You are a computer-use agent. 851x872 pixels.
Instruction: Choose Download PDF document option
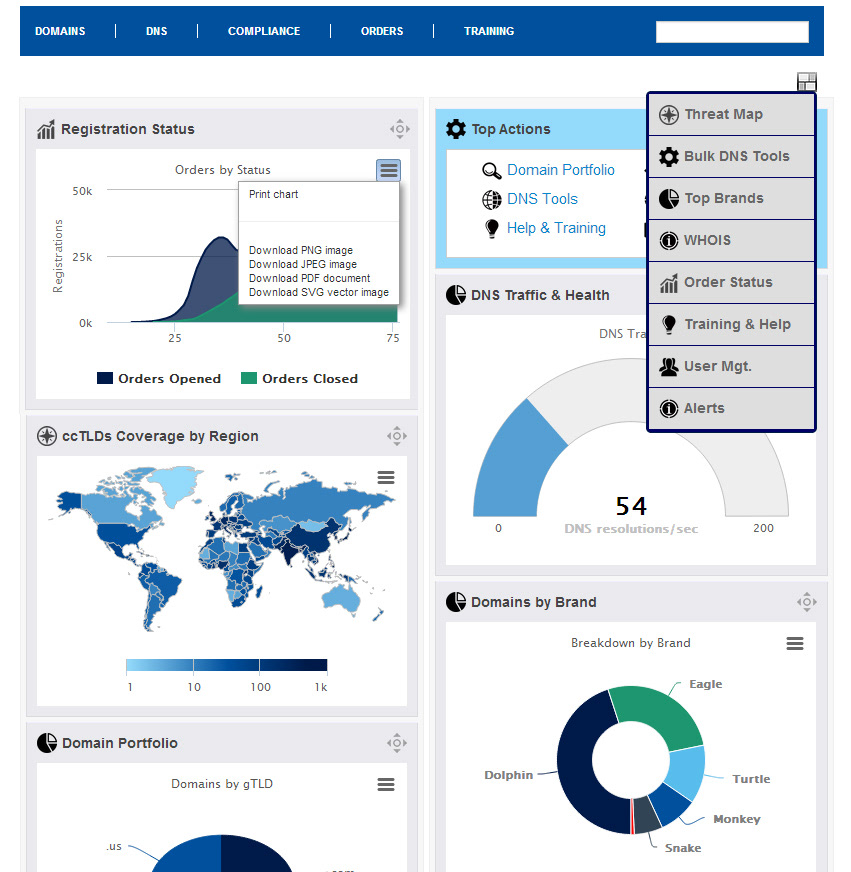tap(309, 278)
